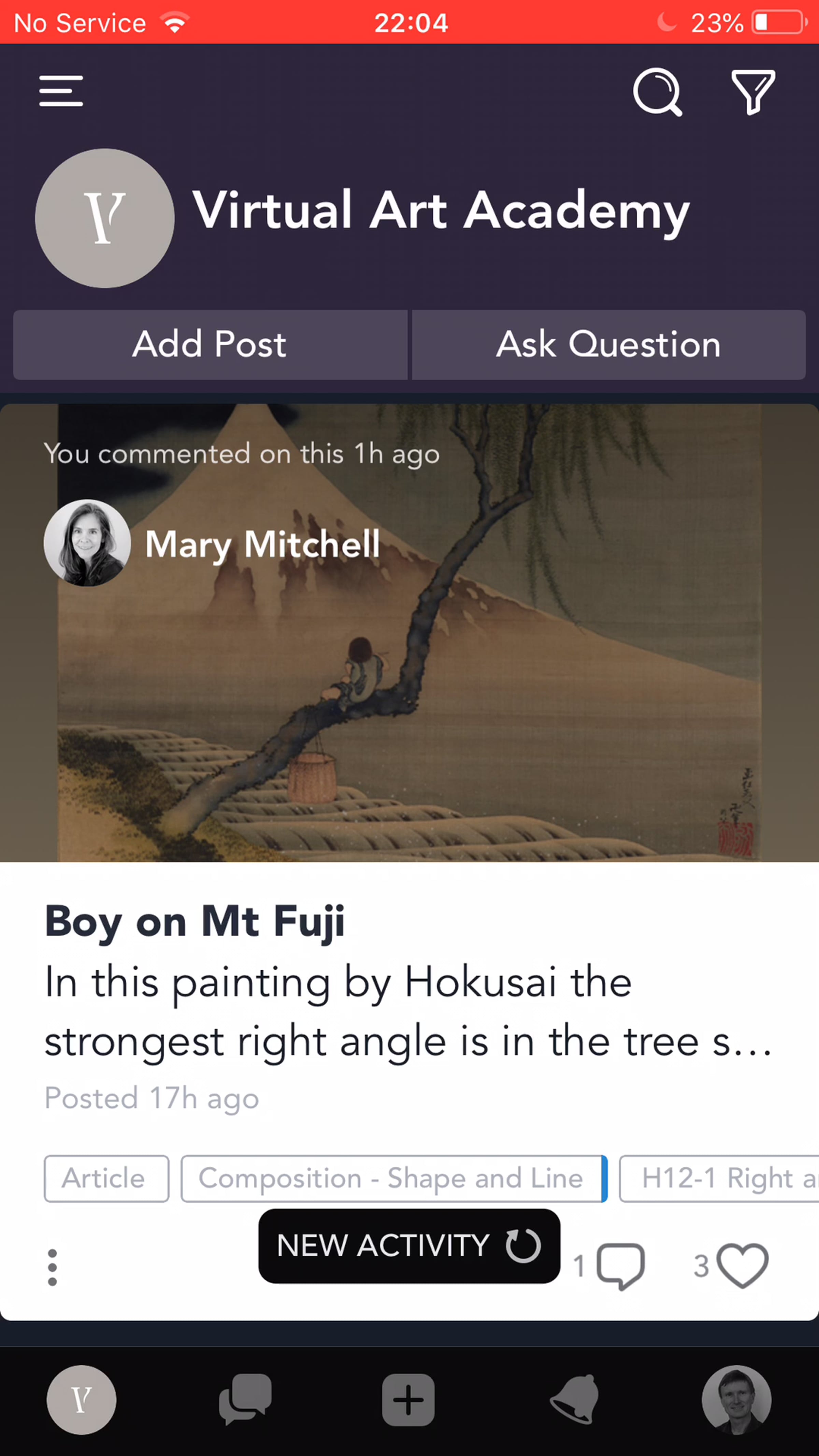Tap the search magnifier icon
The image size is (819, 1456).
click(657, 92)
